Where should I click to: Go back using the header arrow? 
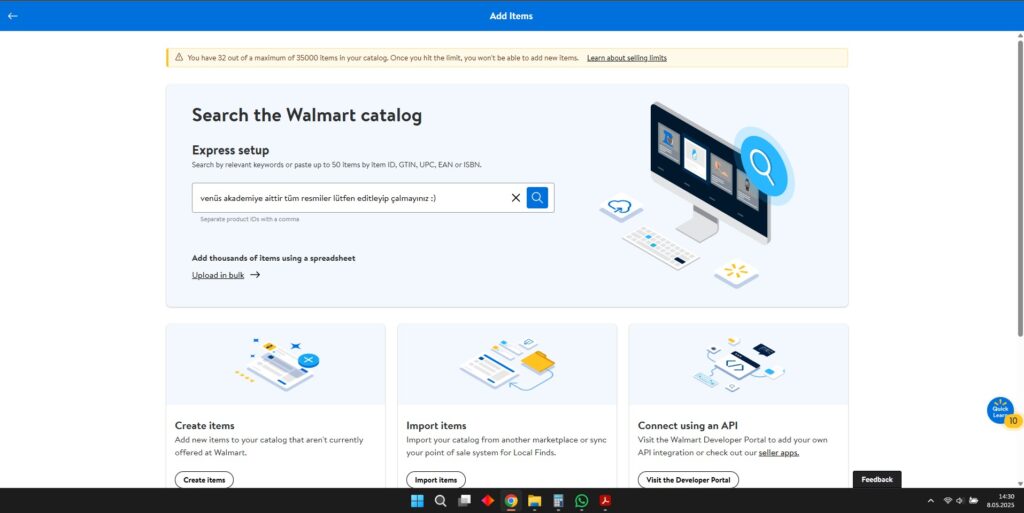12,16
